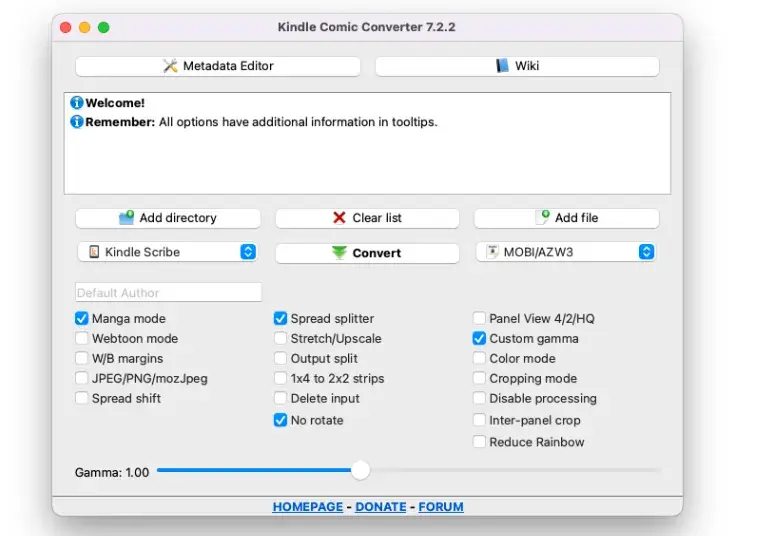The image size is (775, 536).
Task: Click the green Convert arrow icon
Action: tap(340, 253)
